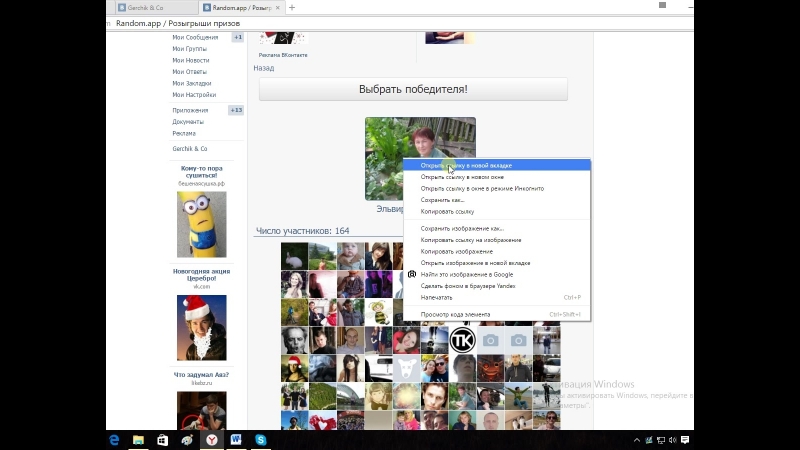Switch to the Gerchik & Co tab

[x=150, y=7]
